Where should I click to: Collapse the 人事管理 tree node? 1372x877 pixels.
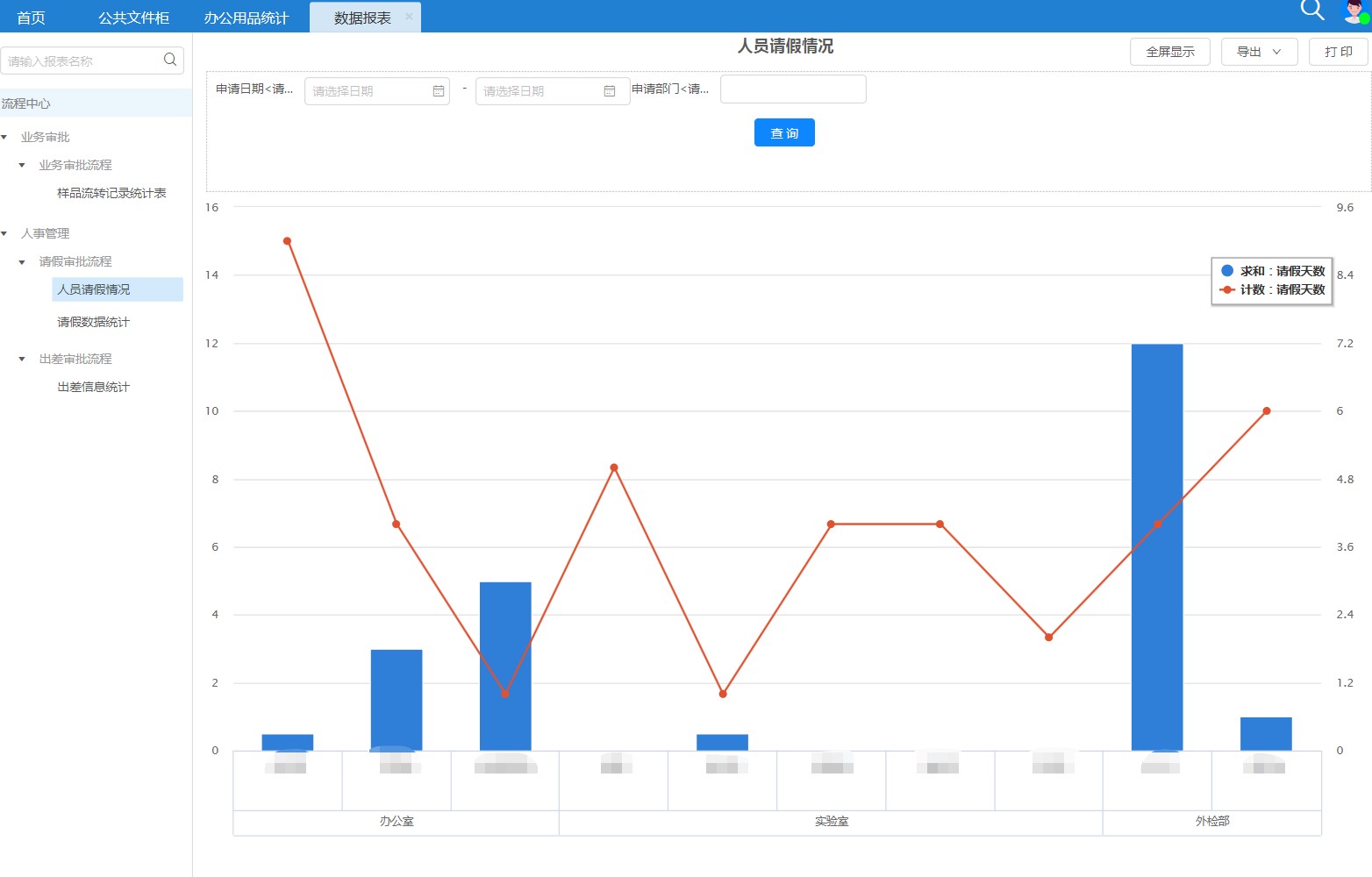pos(4,233)
